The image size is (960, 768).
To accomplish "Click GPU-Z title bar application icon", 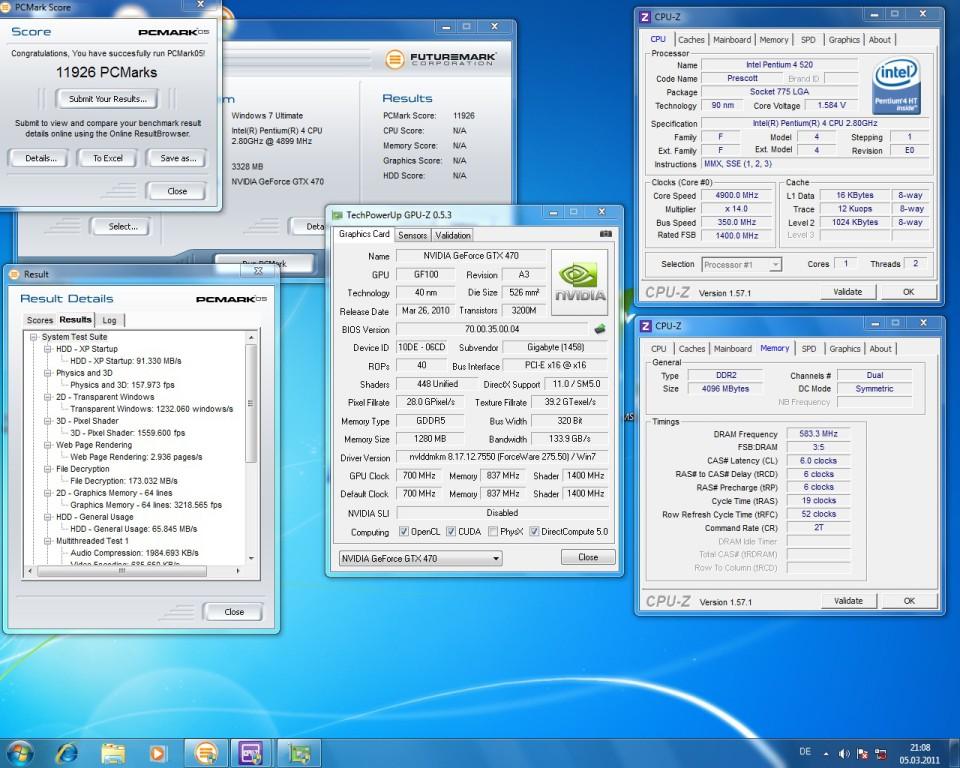I will pyautogui.click(x=337, y=215).
